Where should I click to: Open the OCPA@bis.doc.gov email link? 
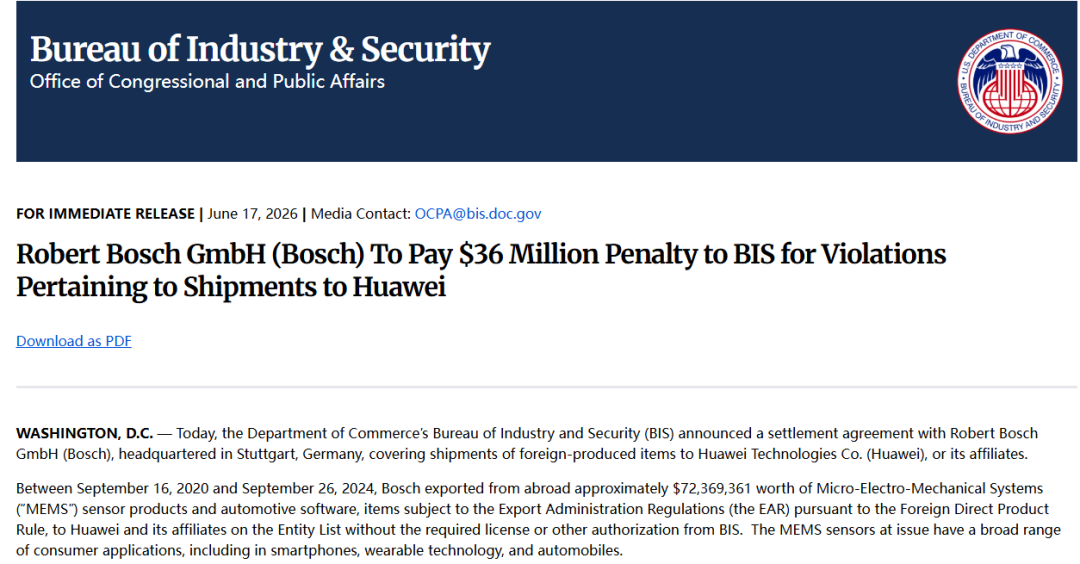point(477,213)
